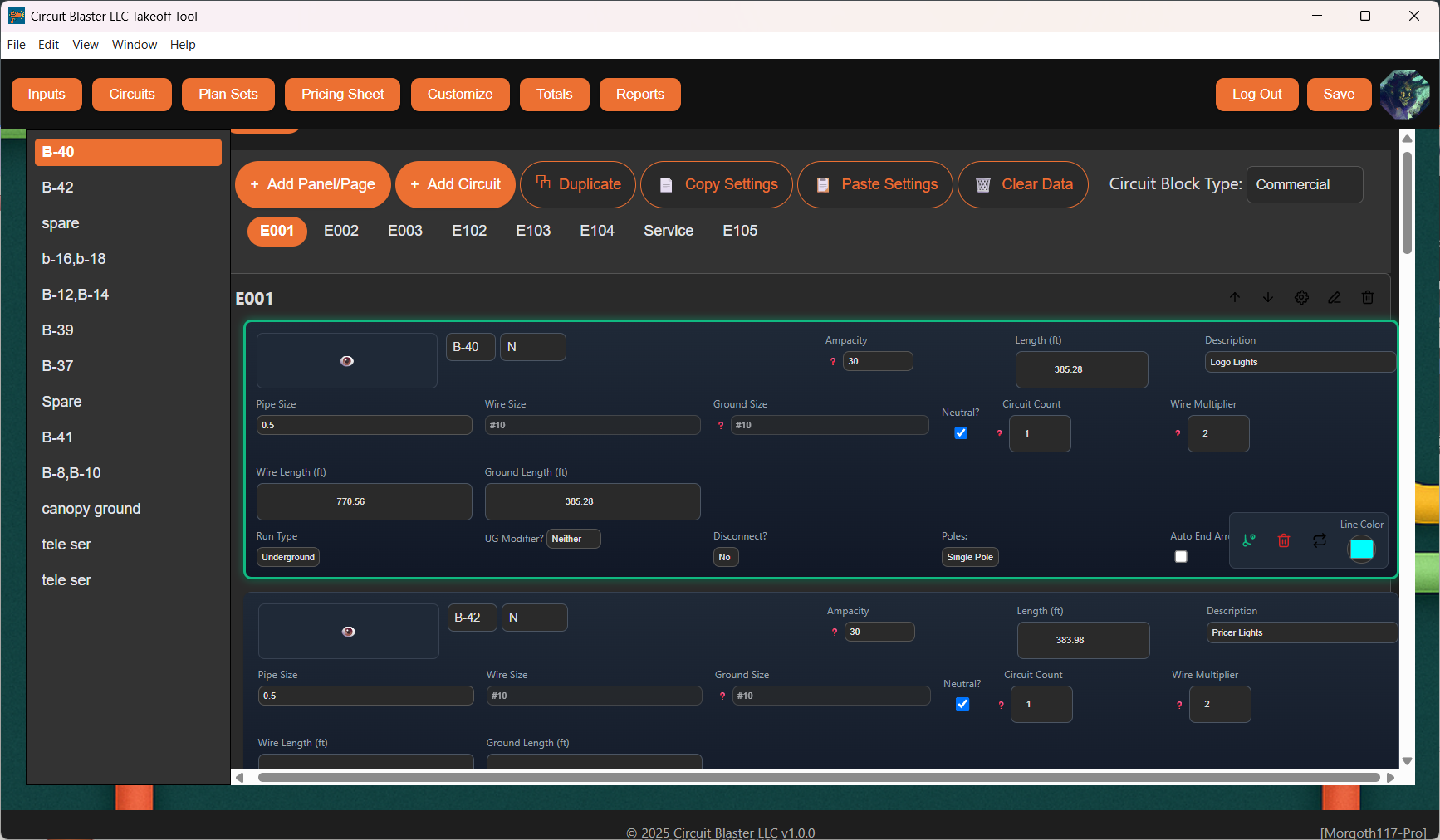This screenshot has height=840, width=1440.
Task: Open the Window menu
Action: pos(135,45)
